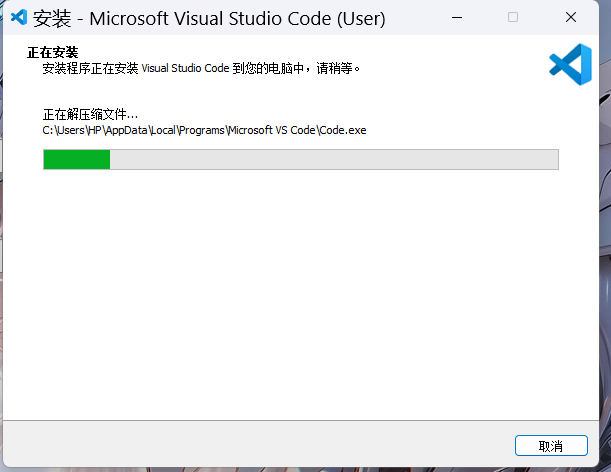Click the 安装程序正在安装 description text
611x472 pixels.
(x=201, y=68)
